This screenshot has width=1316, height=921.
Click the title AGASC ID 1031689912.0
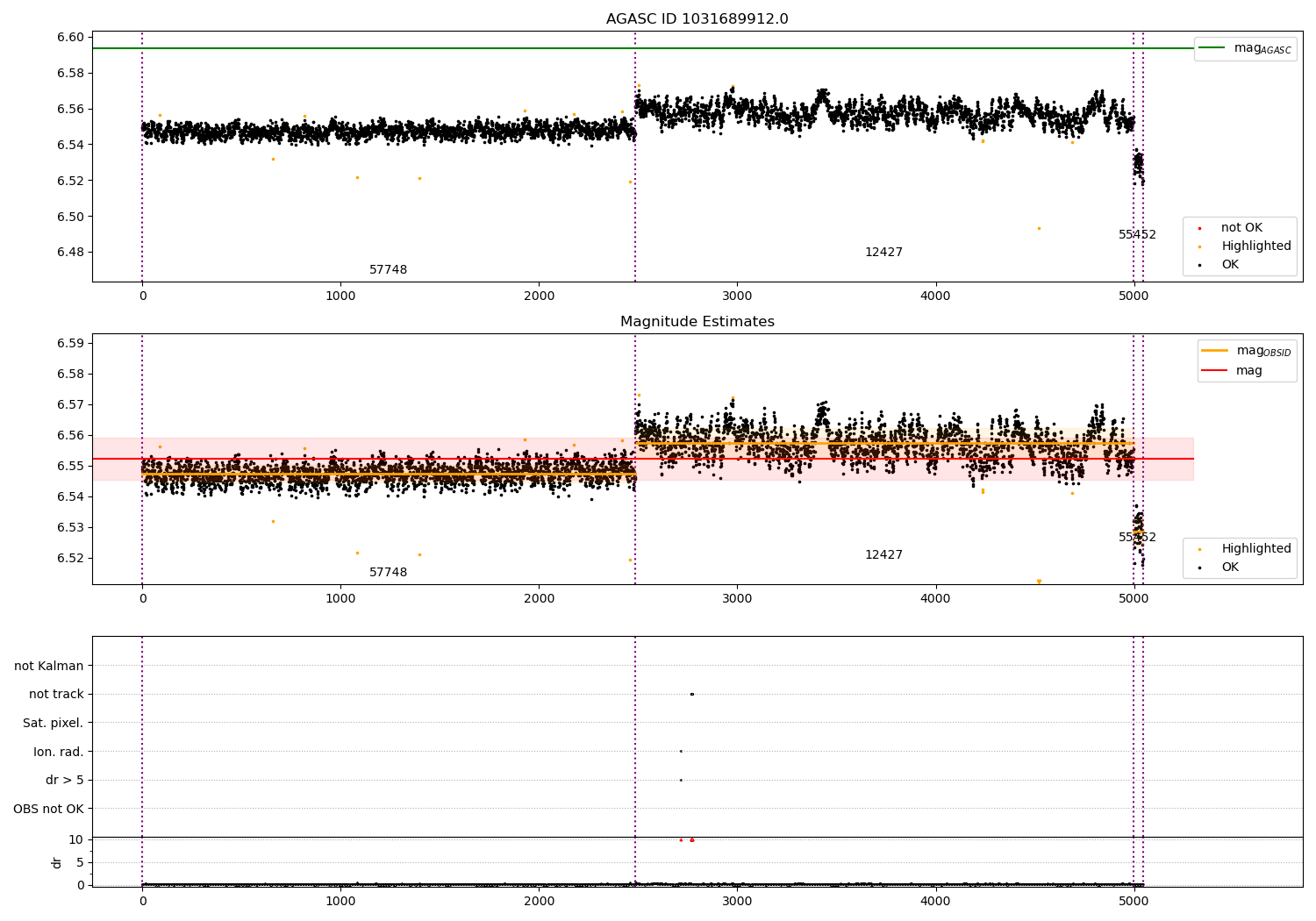tap(697, 19)
